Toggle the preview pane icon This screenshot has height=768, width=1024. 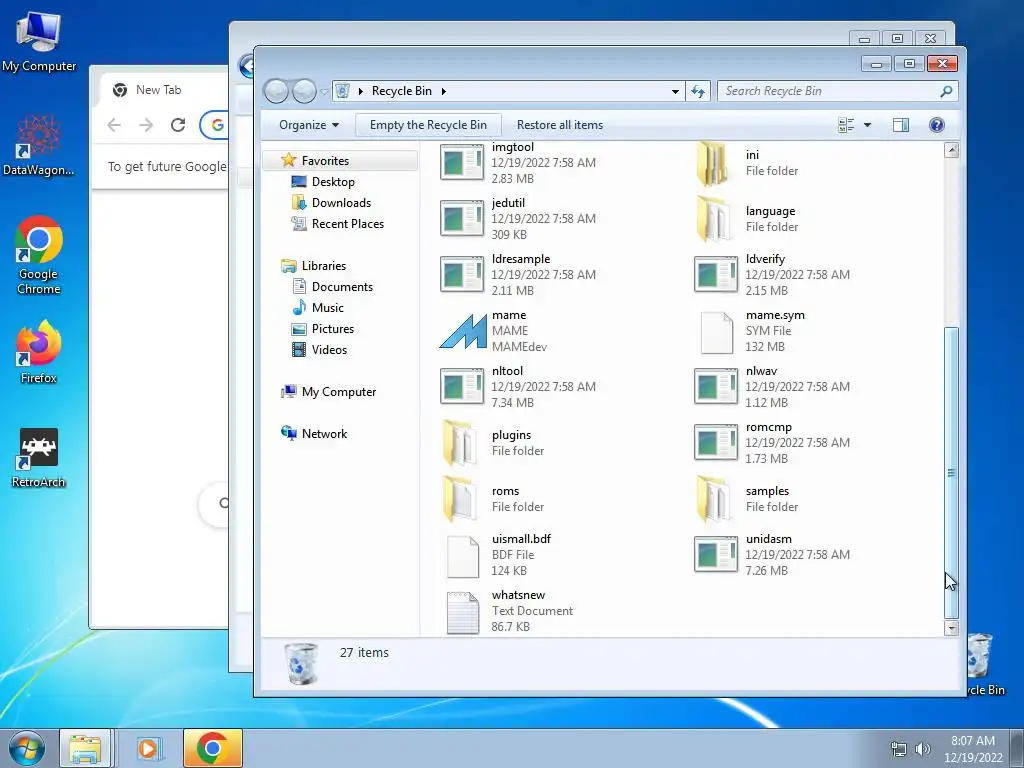point(901,125)
